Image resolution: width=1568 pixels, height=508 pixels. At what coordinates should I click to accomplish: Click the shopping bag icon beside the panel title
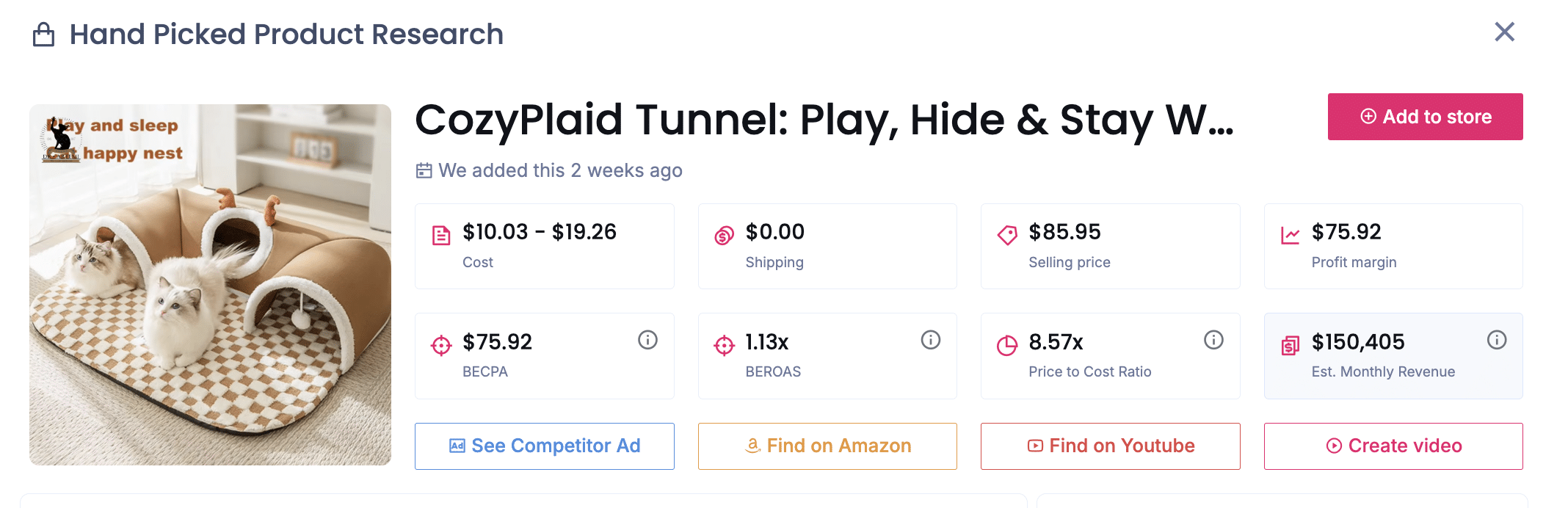point(43,34)
